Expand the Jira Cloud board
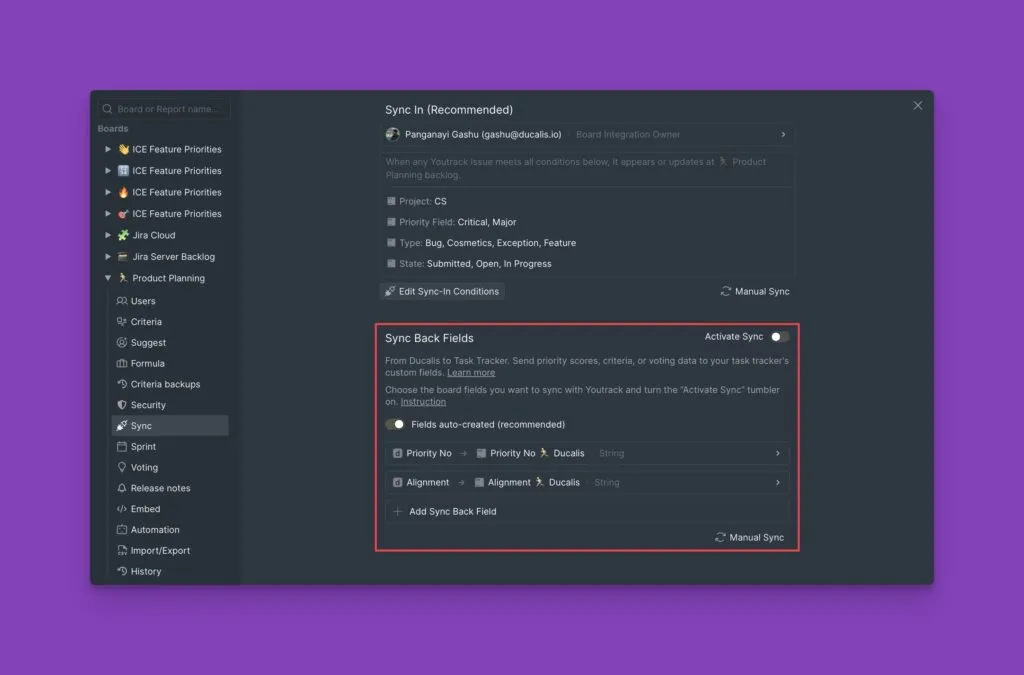This screenshot has width=1024, height=675. 108,236
